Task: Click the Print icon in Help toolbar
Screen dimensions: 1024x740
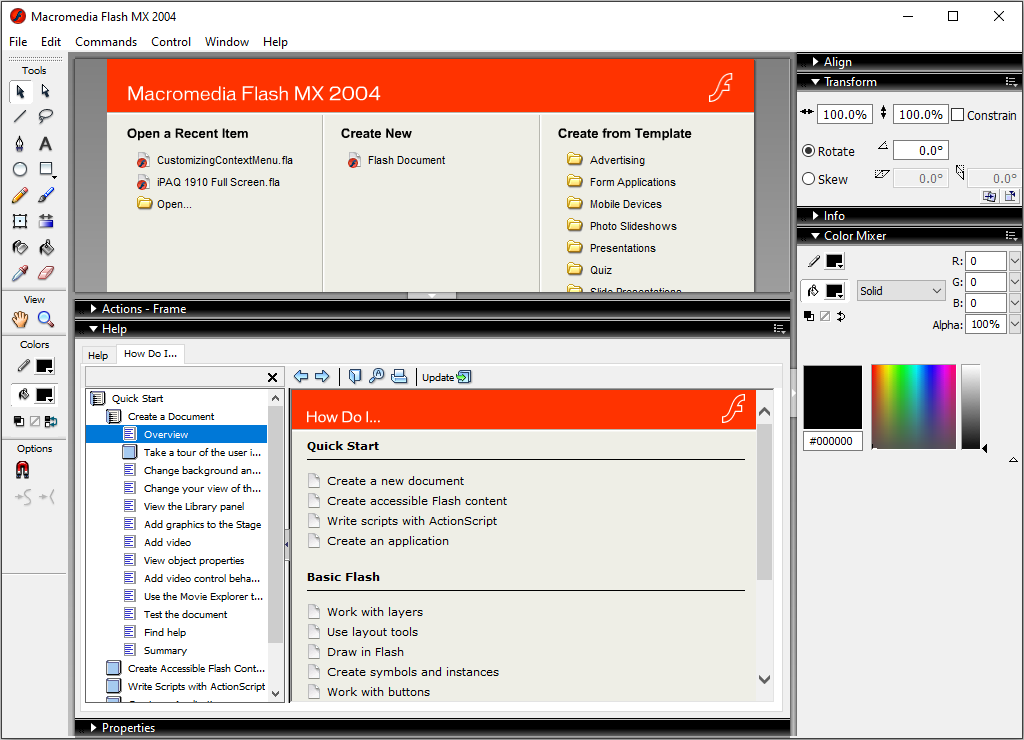Action: (x=399, y=376)
